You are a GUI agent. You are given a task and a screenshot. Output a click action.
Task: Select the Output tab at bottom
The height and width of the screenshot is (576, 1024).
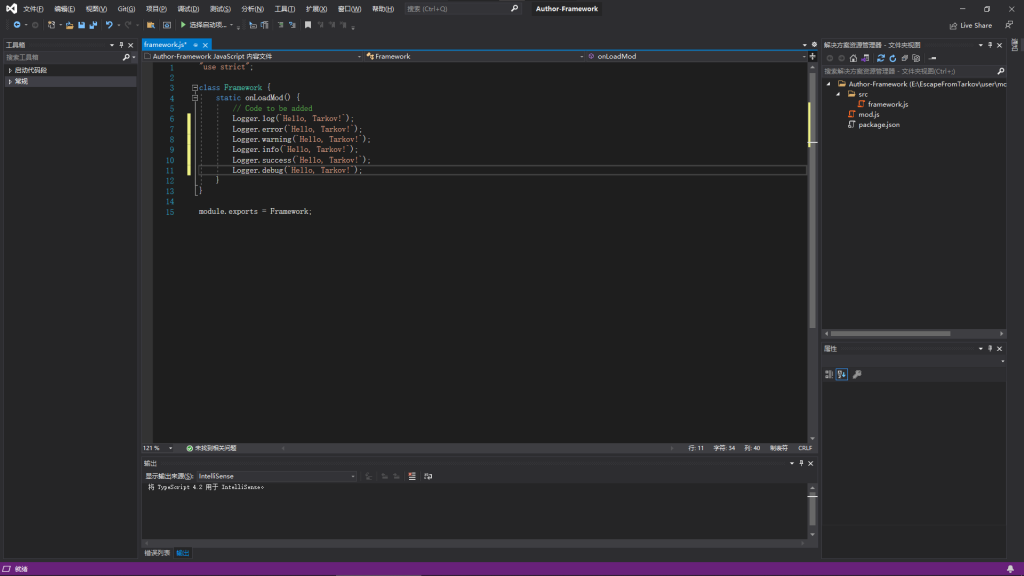(183, 553)
